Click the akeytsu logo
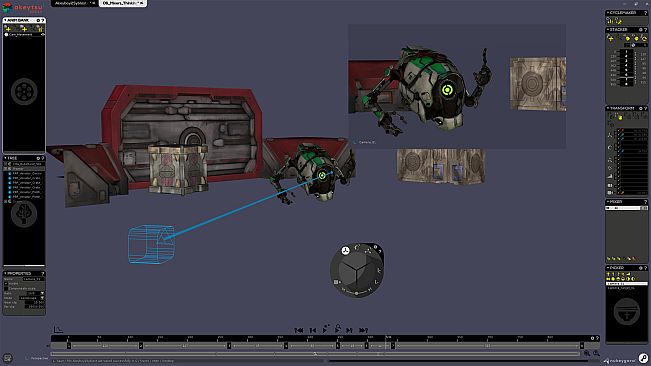 (22, 8)
